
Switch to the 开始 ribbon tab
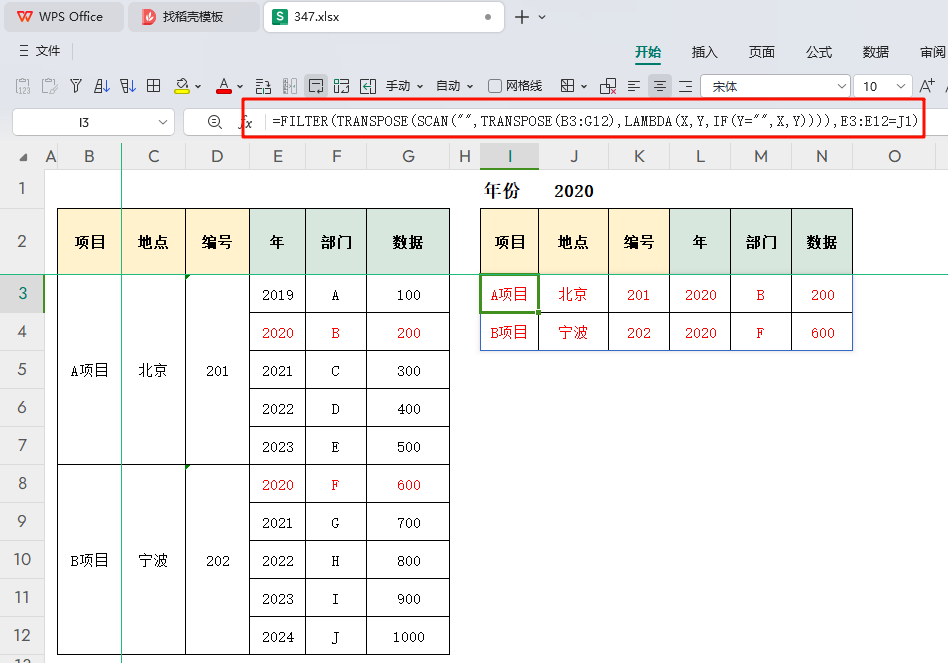tap(648, 53)
